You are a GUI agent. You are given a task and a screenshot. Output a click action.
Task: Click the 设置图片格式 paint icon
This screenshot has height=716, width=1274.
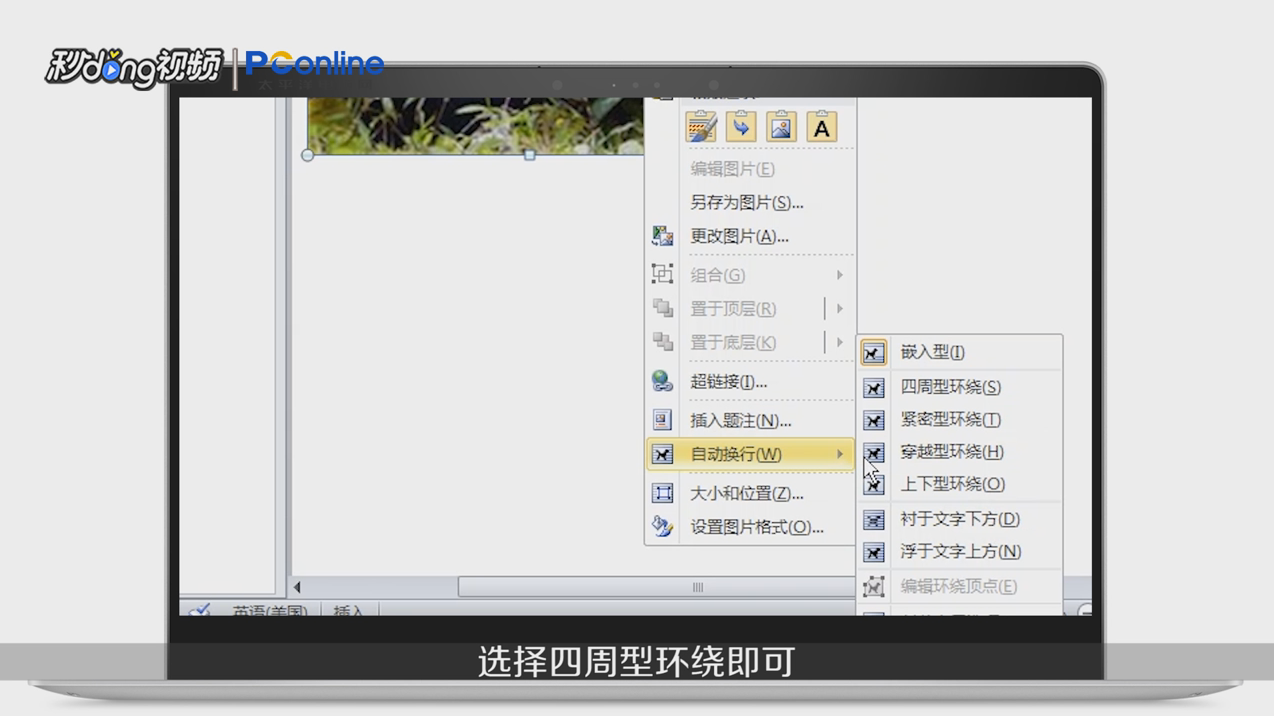point(662,527)
